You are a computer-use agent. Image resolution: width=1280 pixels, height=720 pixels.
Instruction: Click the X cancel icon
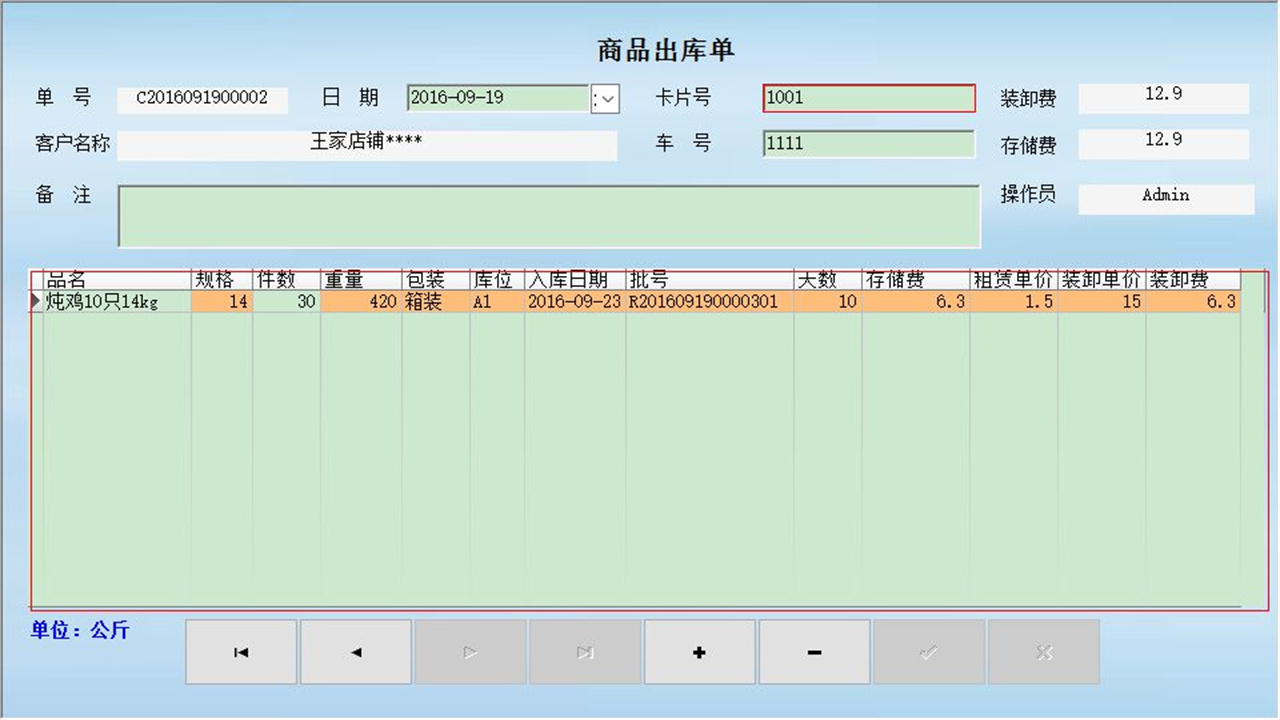tap(1043, 652)
